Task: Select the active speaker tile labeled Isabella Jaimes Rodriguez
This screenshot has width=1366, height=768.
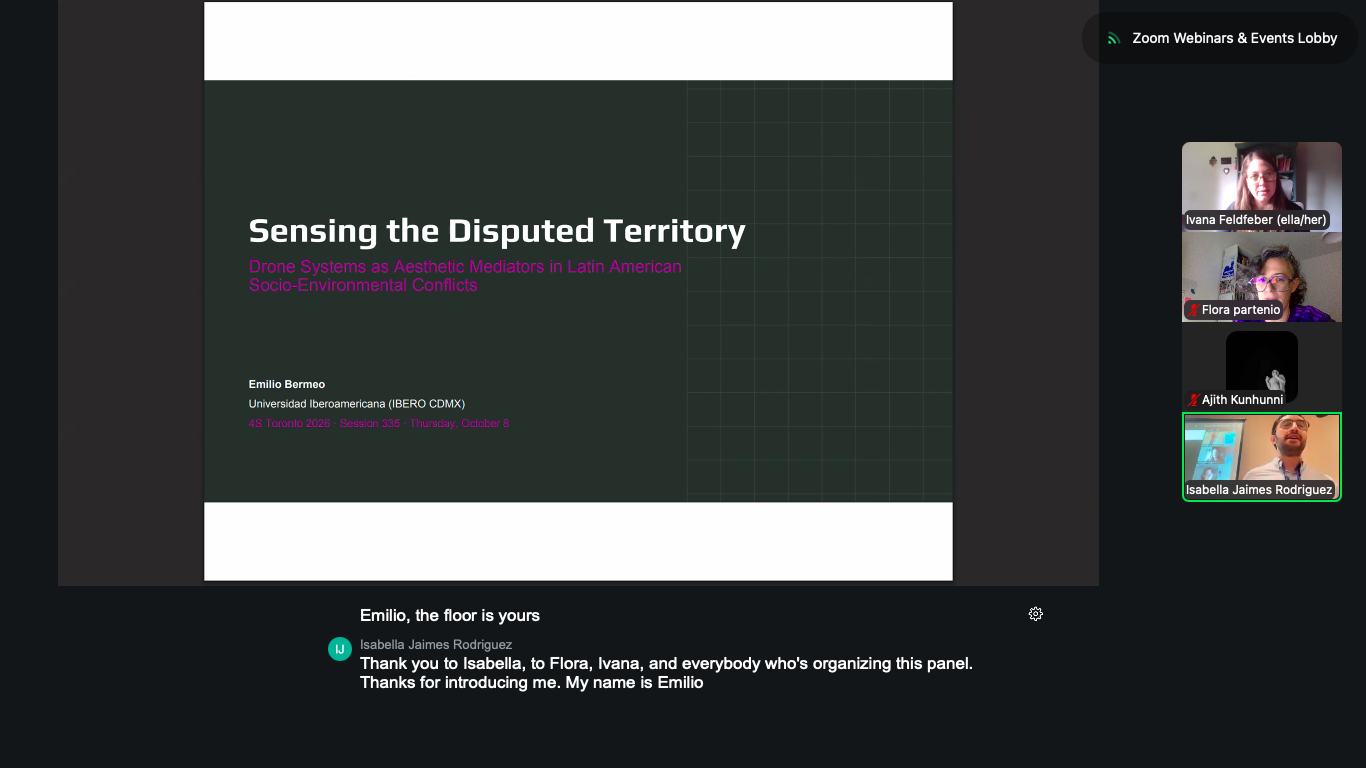Action: point(1262,457)
